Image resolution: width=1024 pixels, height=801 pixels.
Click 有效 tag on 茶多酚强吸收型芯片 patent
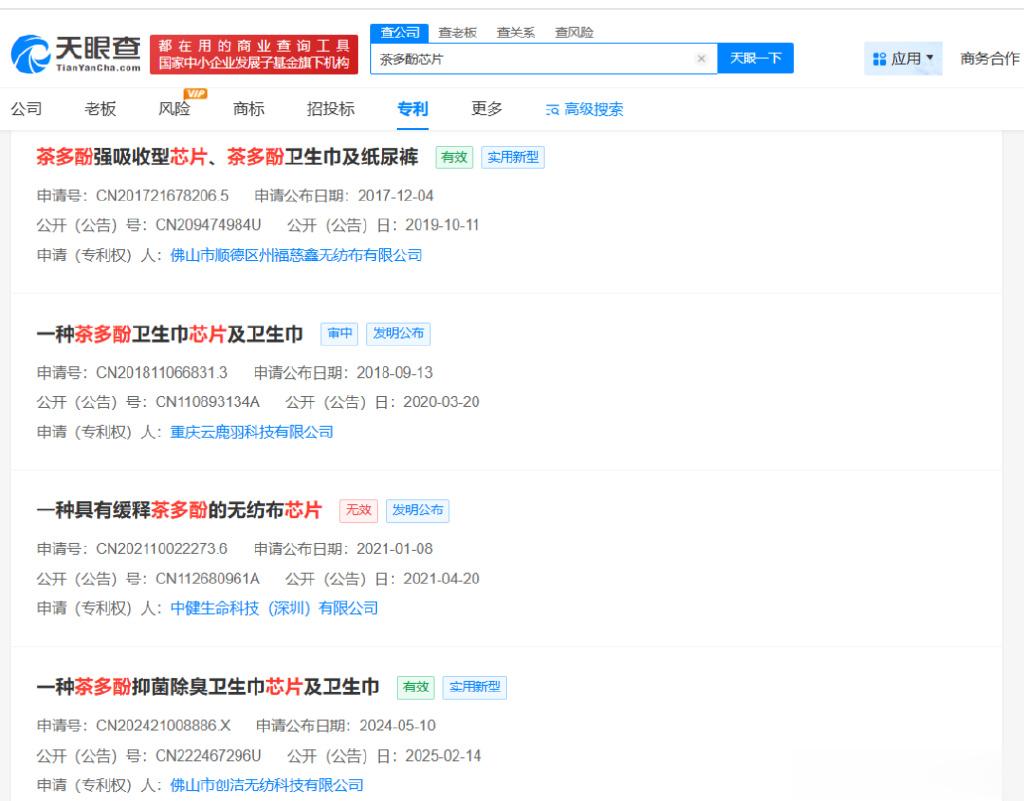tap(454, 157)
